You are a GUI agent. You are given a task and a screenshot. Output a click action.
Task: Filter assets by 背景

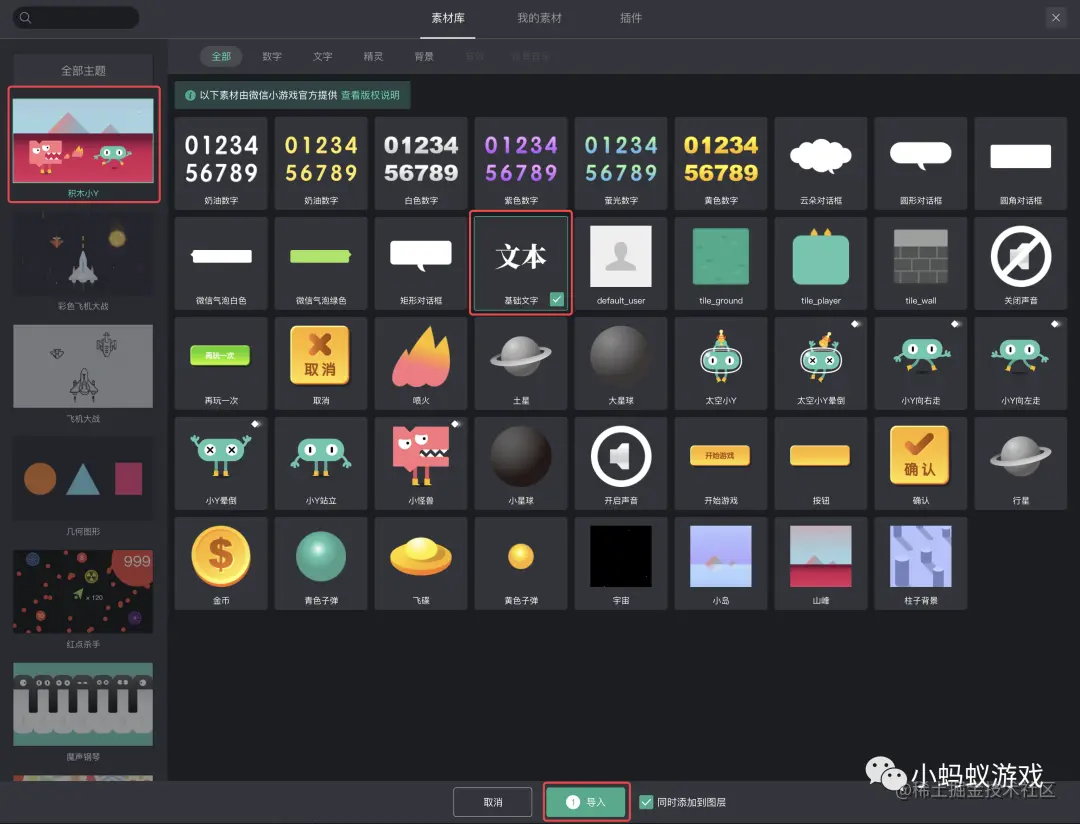point(424,56)
